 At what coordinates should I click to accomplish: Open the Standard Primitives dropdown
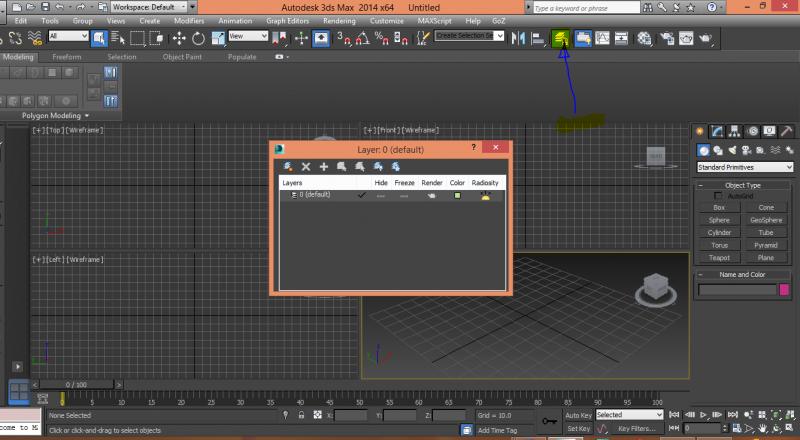click(x=744, y=167)
